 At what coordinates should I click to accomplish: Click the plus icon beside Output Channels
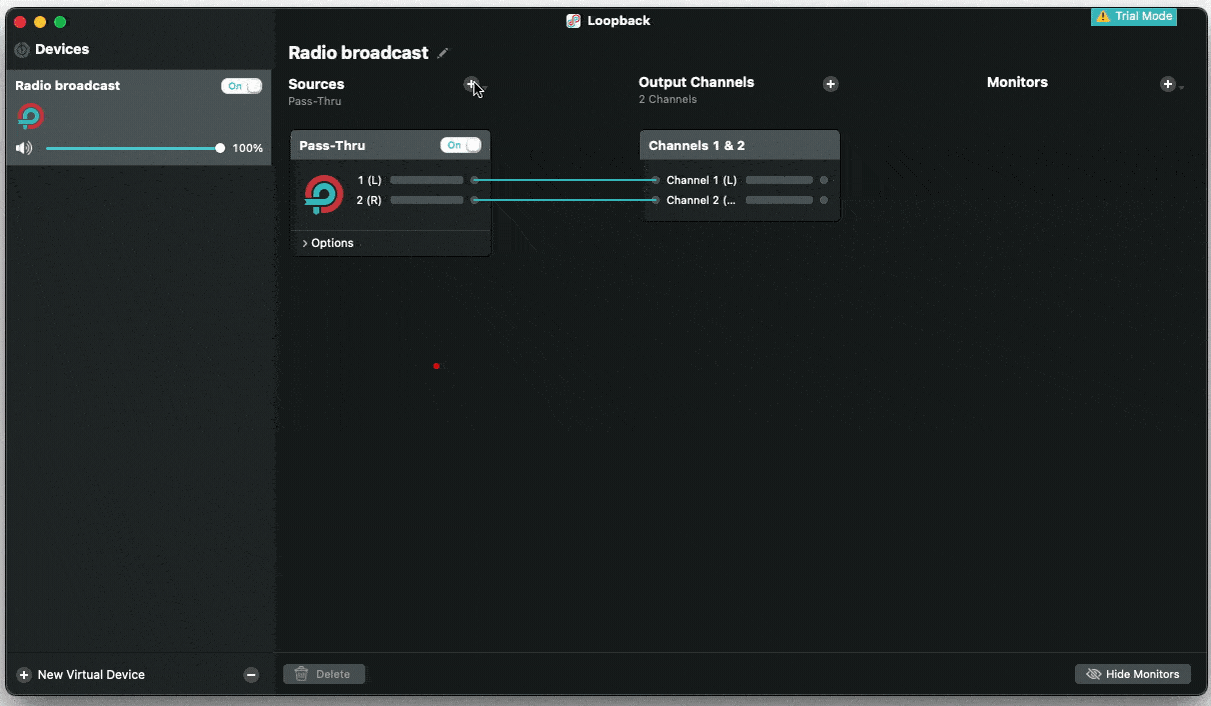(830, 84)
